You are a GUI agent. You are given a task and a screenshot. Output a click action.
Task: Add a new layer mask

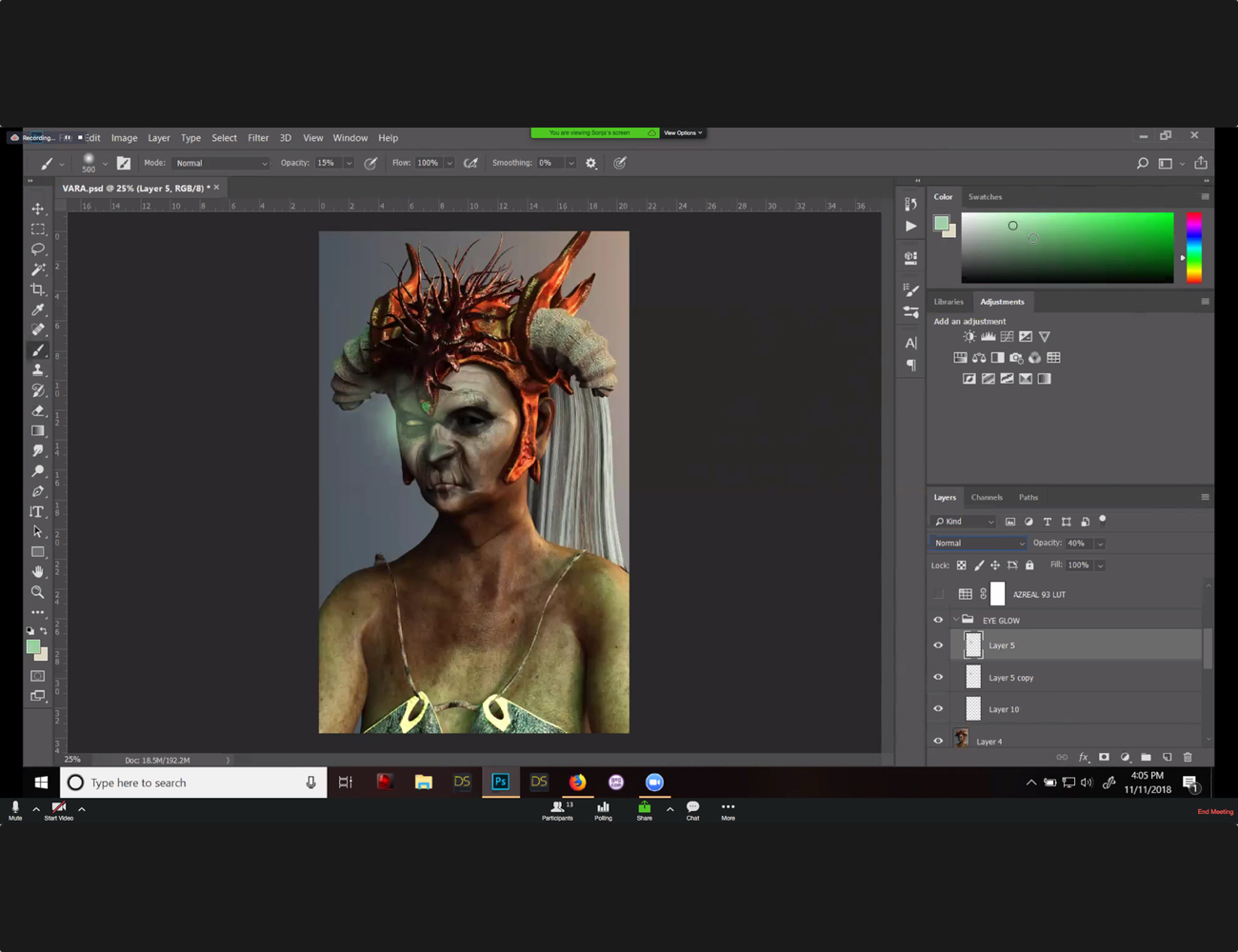1104,757
